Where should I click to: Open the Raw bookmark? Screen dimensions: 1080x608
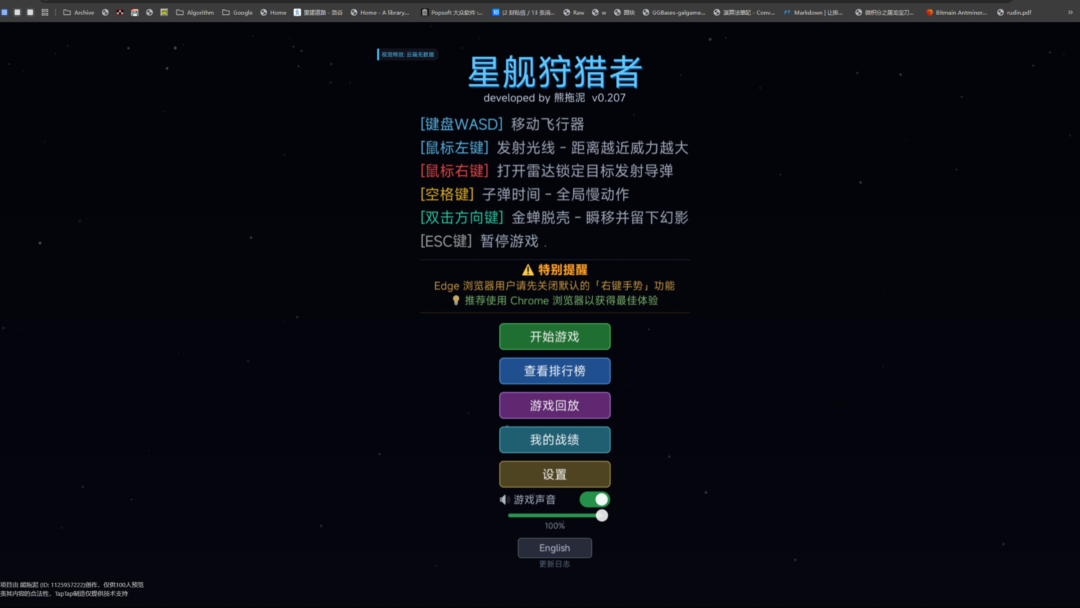pos(574,12)
